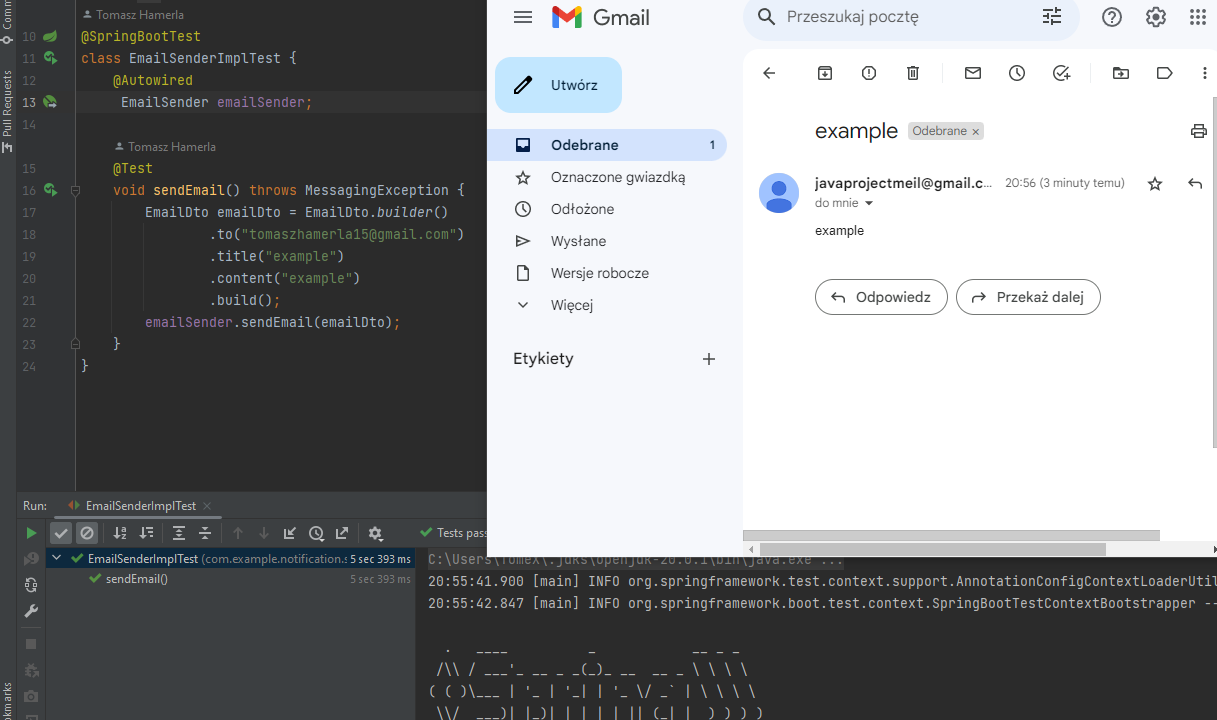Click Odpowiedz to reply to the email
The image size is (1217, 720).
(880, 297)
